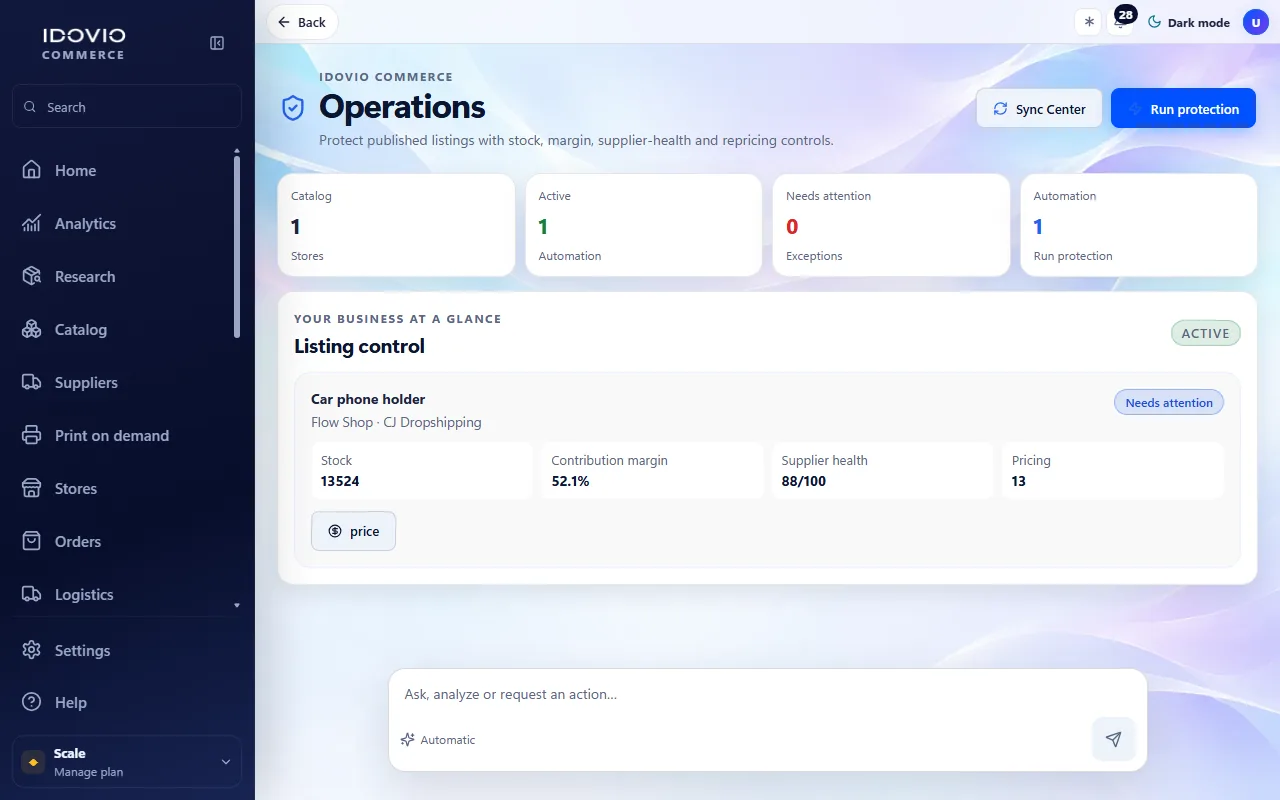Toggle Dark mode
Image resolution: width=1280 pixels, height=800 pixels.
pos(1188,22)
